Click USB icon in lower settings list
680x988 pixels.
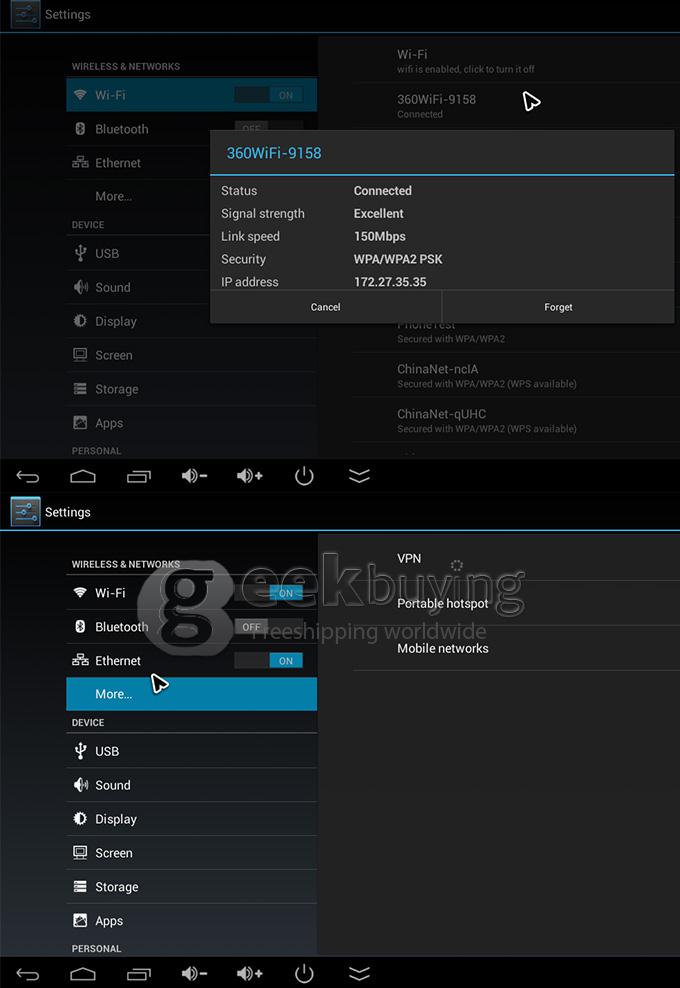pos(80,750)
